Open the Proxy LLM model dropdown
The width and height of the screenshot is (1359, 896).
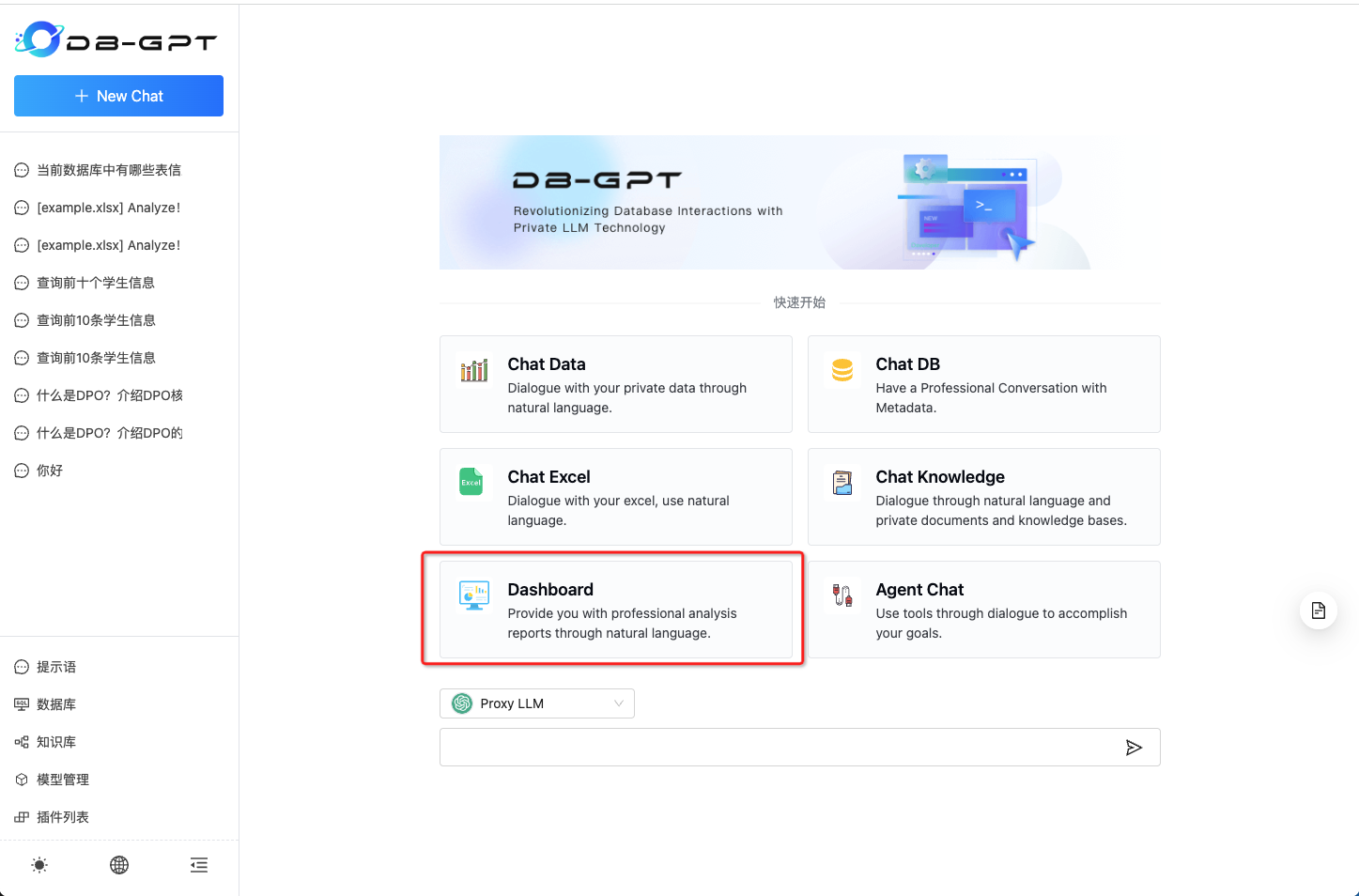point(537,703)
